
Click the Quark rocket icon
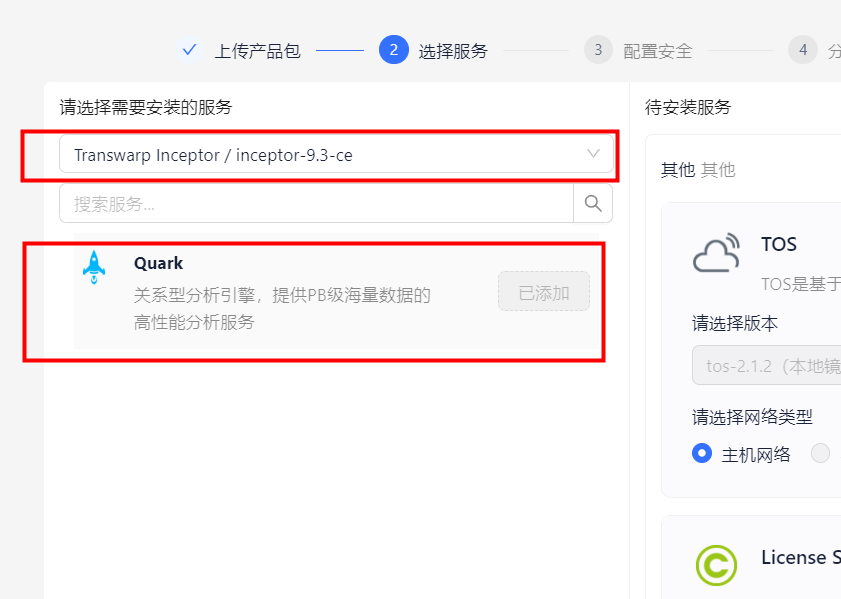(x=94, y=267)
